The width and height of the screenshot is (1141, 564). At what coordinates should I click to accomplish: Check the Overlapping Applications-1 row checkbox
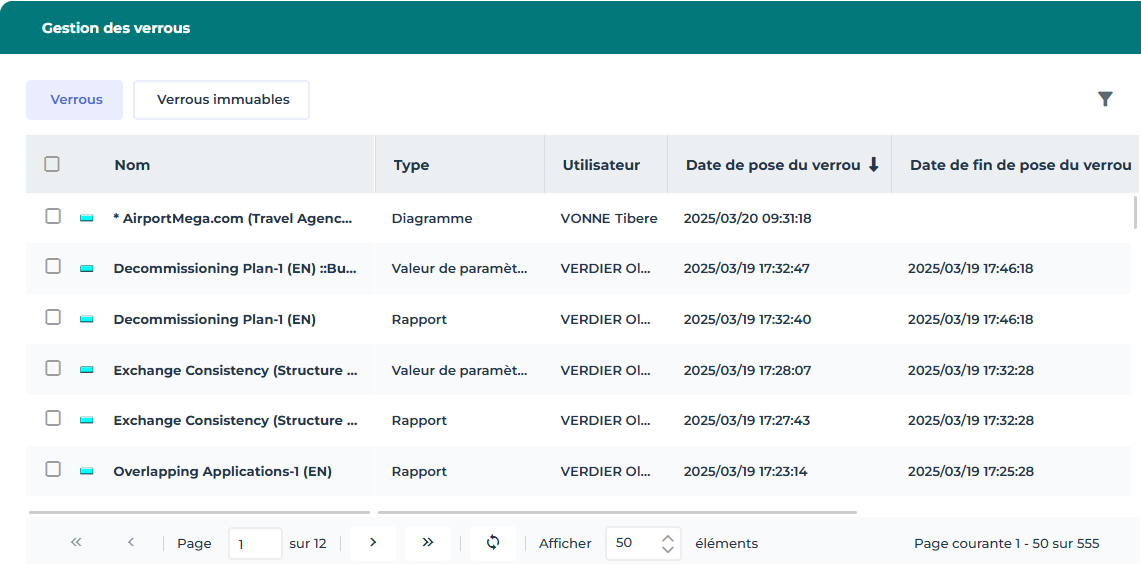pyautogui.click(x=53, y=469)
